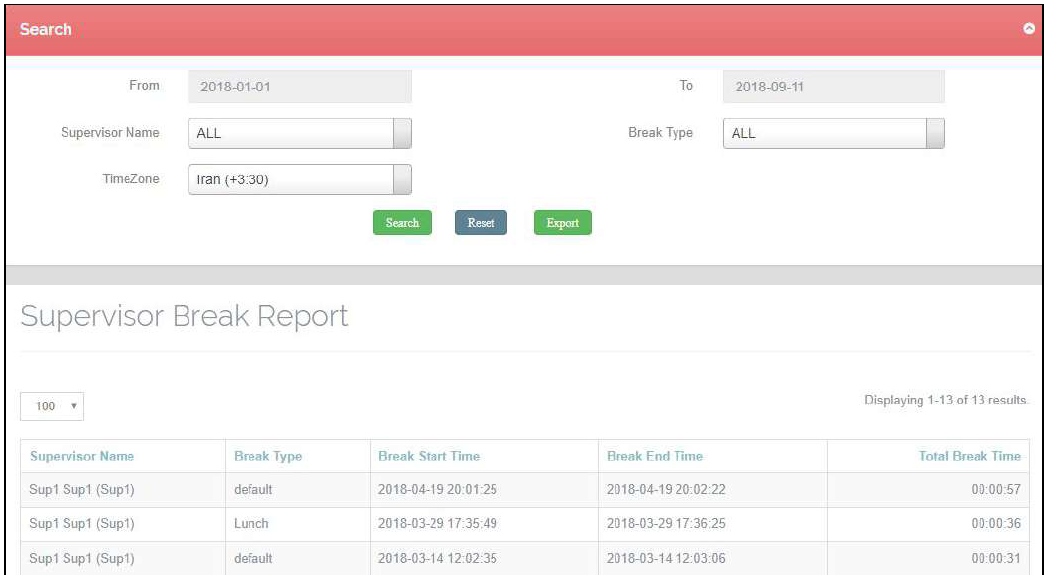Collapse the Search panel using the header chevron

1028,30
